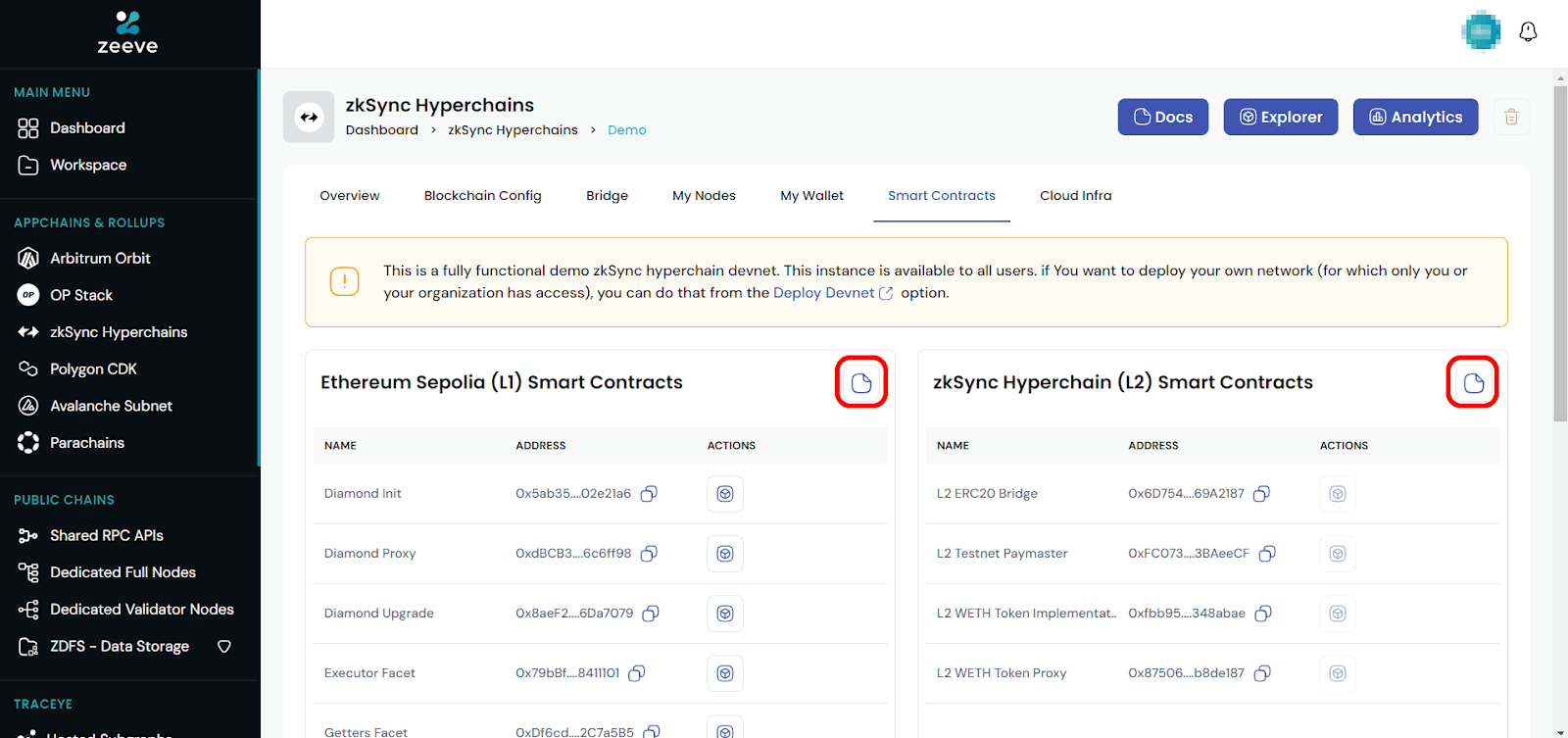
Task: Switch to the Cloud Infra tab
Action: [x=1076, y=196]
